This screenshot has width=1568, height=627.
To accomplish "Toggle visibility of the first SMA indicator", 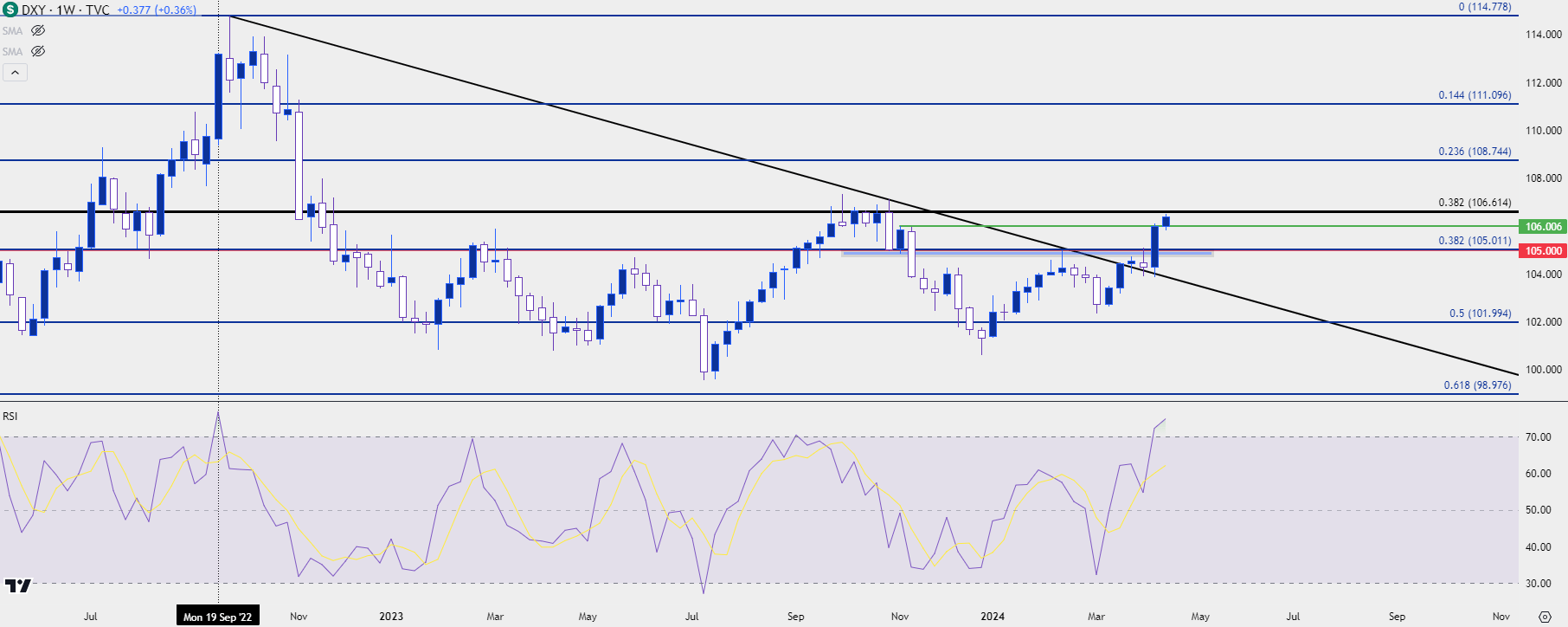I will click(38, 30).
